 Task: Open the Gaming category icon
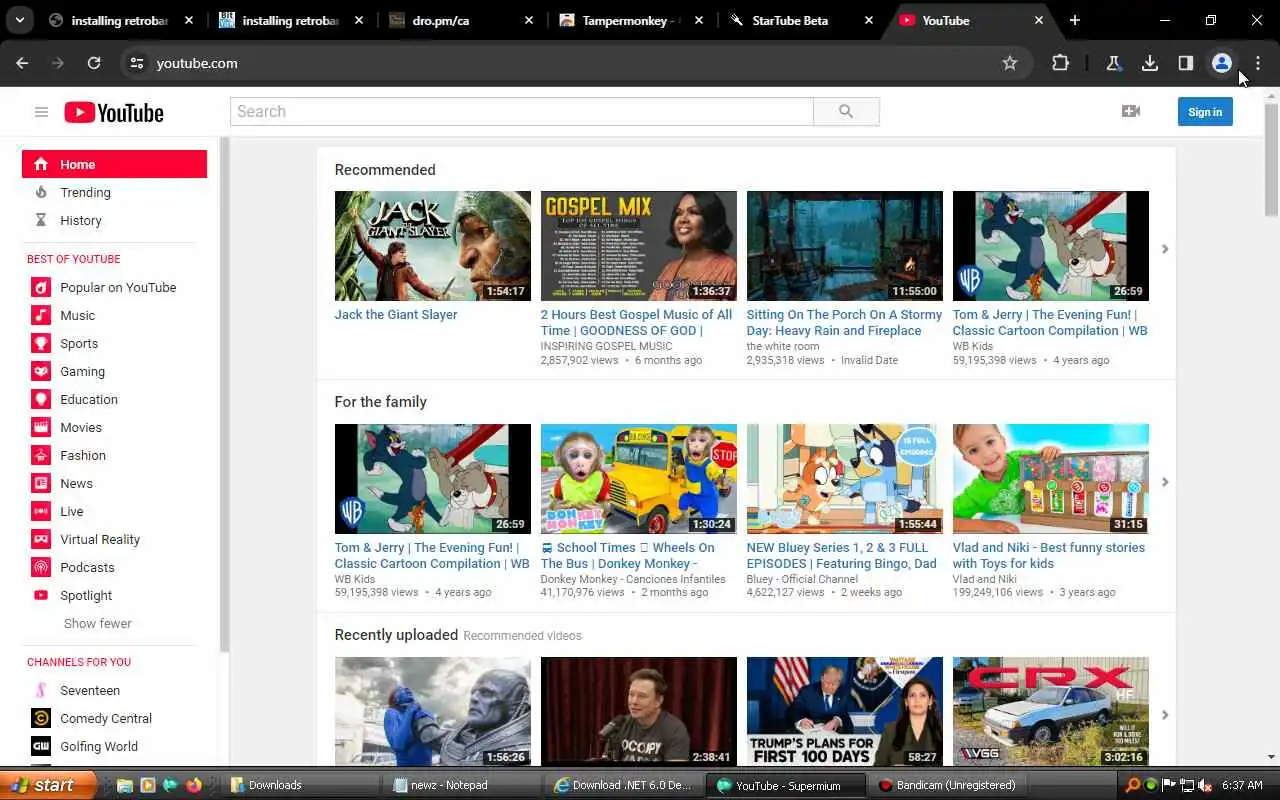pos(41,371)
